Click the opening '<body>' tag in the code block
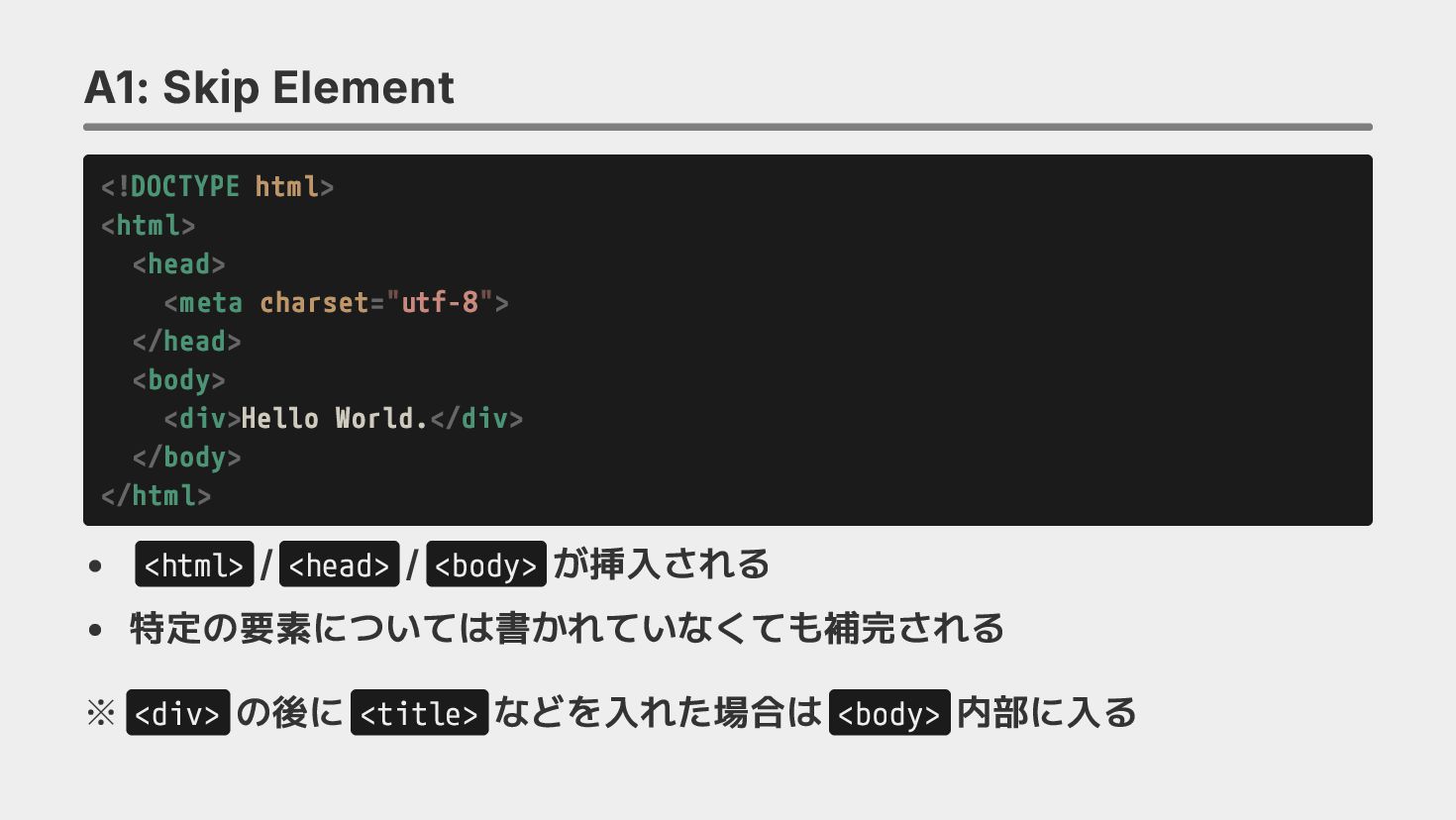This screenshot has height=820, width=1456. (x=178, y=379)
